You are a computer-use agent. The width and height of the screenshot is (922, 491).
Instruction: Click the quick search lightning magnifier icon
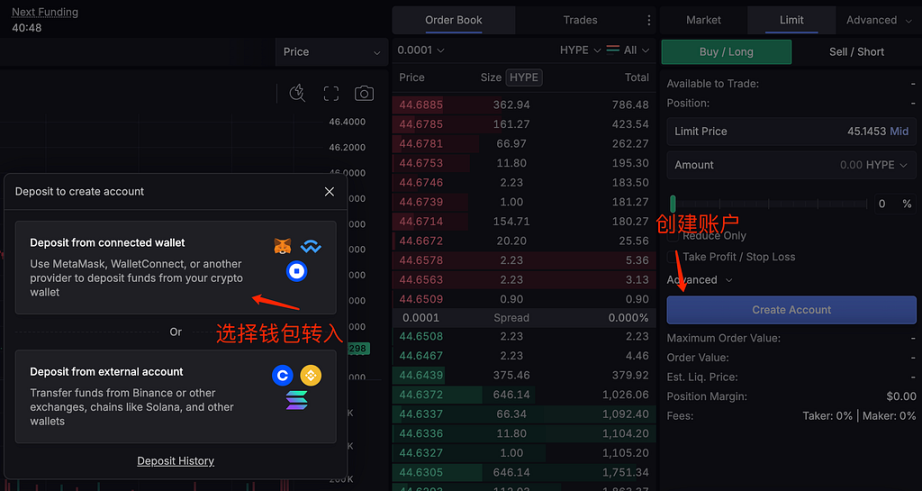click(x=297, y=93)
